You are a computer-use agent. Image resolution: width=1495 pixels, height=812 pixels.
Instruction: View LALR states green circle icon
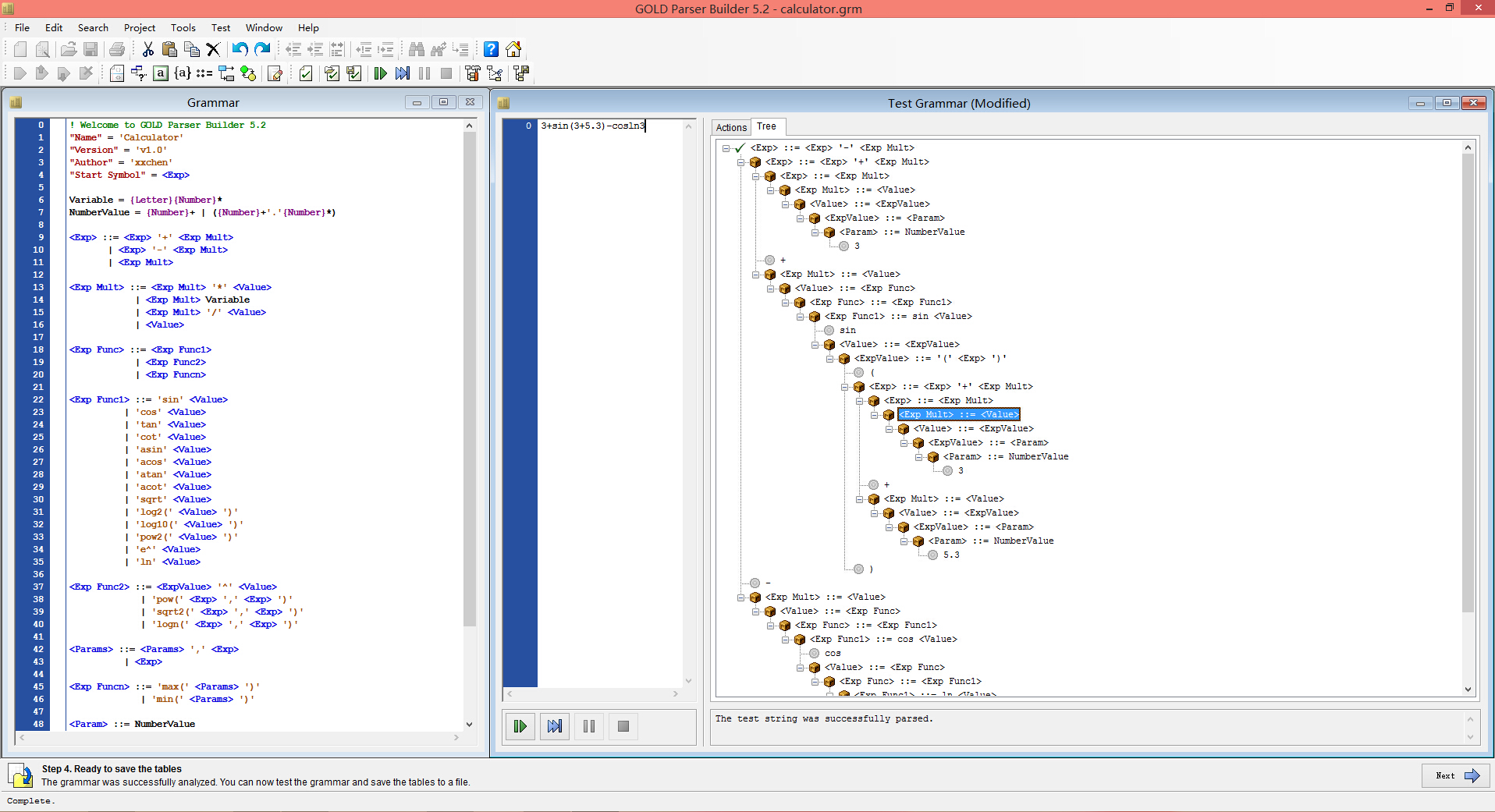(248, 73)
